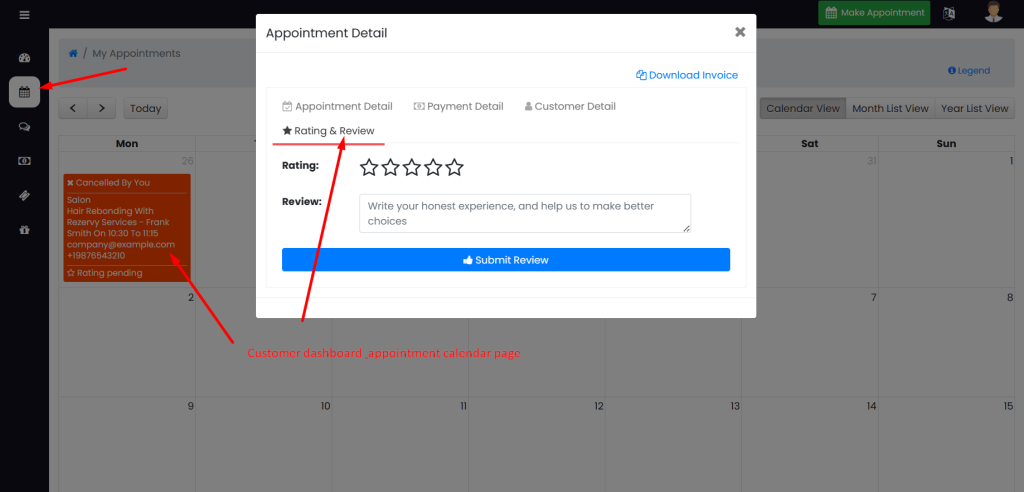This screenshot has width=1024, height=492.
Task: Select calendar day 15
Action: tap(1008, 406)
